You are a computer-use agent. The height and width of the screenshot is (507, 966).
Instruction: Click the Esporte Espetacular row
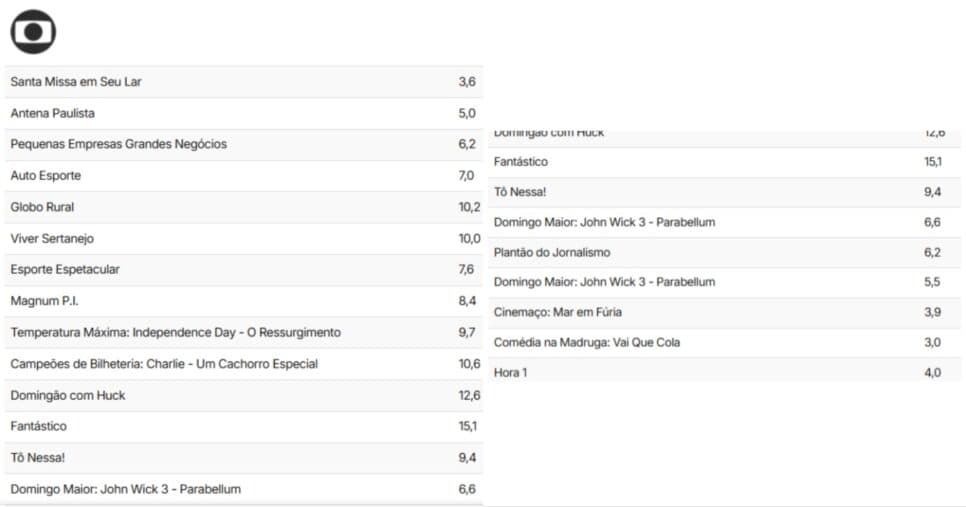coord(244,270)
